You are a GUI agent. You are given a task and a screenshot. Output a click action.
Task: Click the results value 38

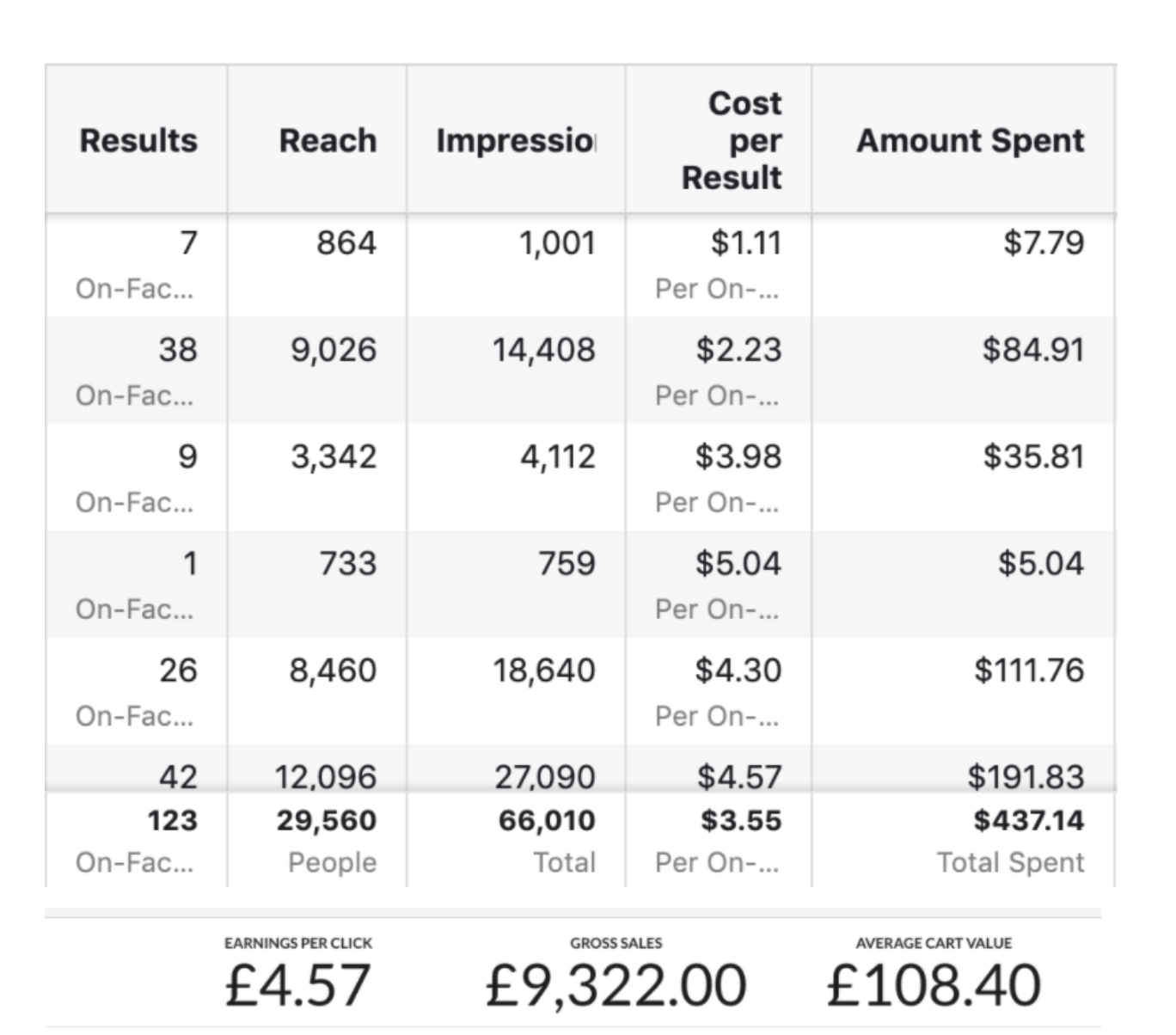[x=178, y=350]
